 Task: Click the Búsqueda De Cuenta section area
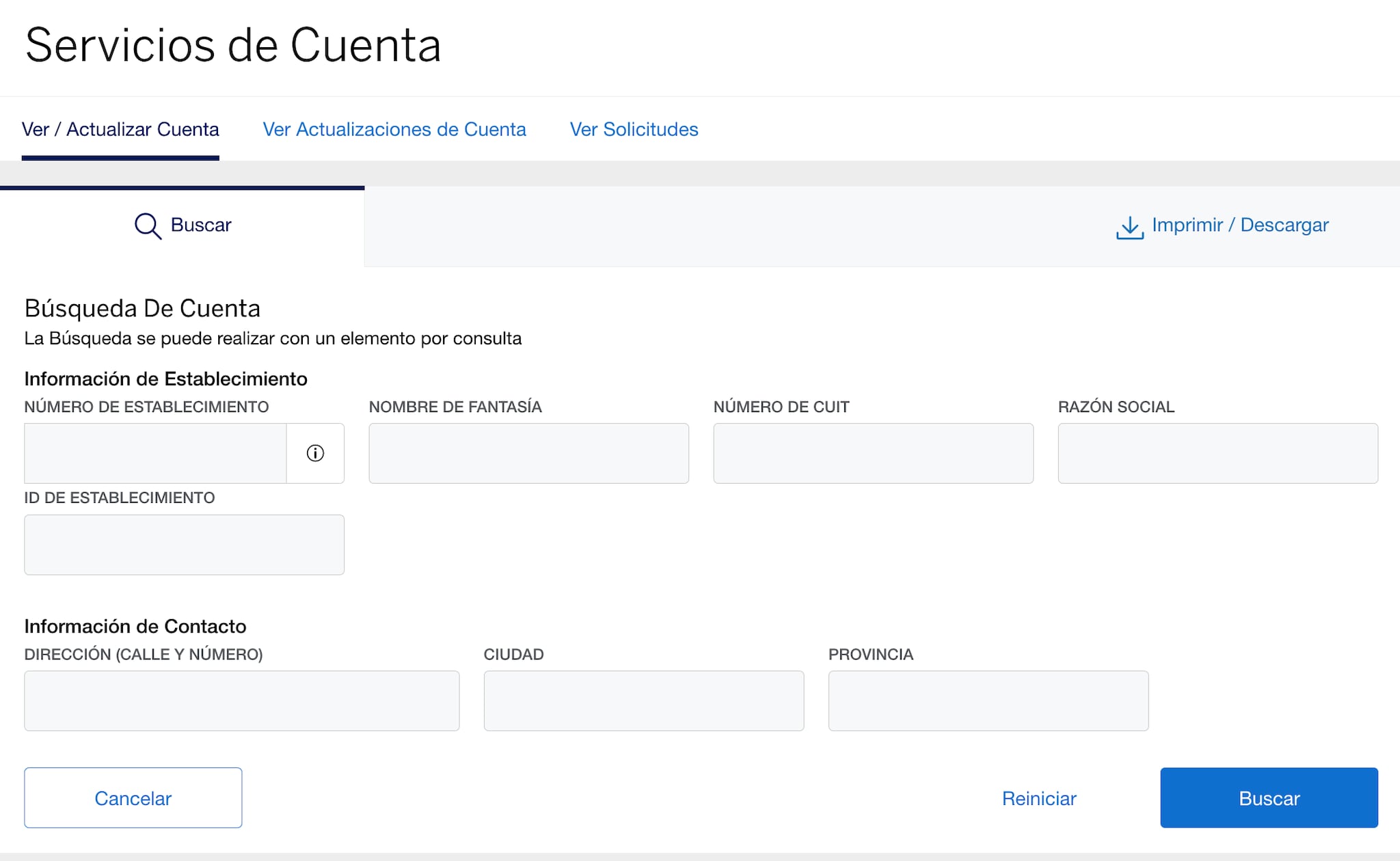(142, 308)
